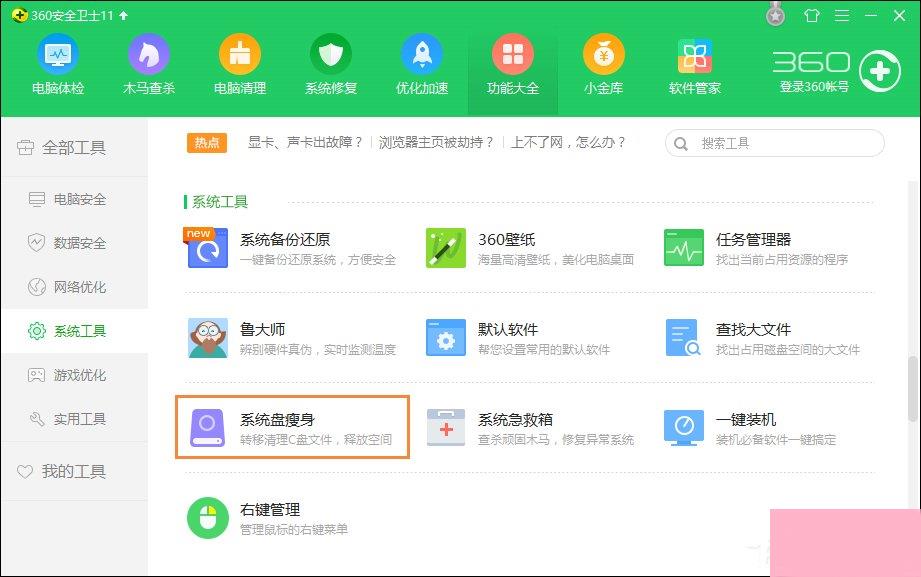
Task: Select 全部工具 in sidebar
Action: click(74, 147)
